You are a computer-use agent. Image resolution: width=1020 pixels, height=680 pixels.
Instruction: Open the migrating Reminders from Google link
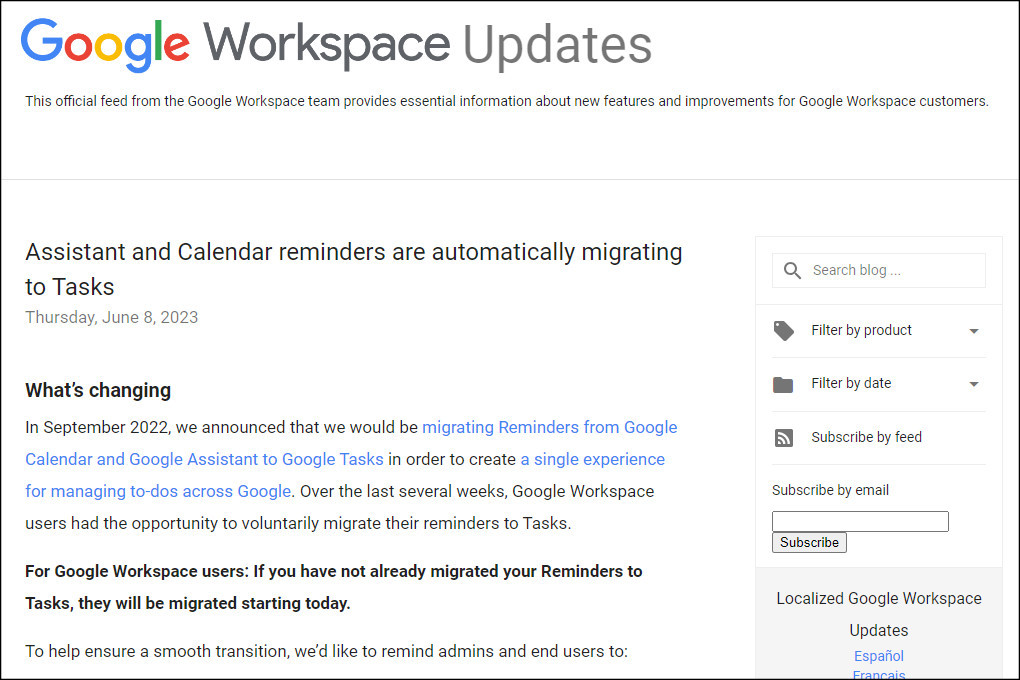[550, 427]
